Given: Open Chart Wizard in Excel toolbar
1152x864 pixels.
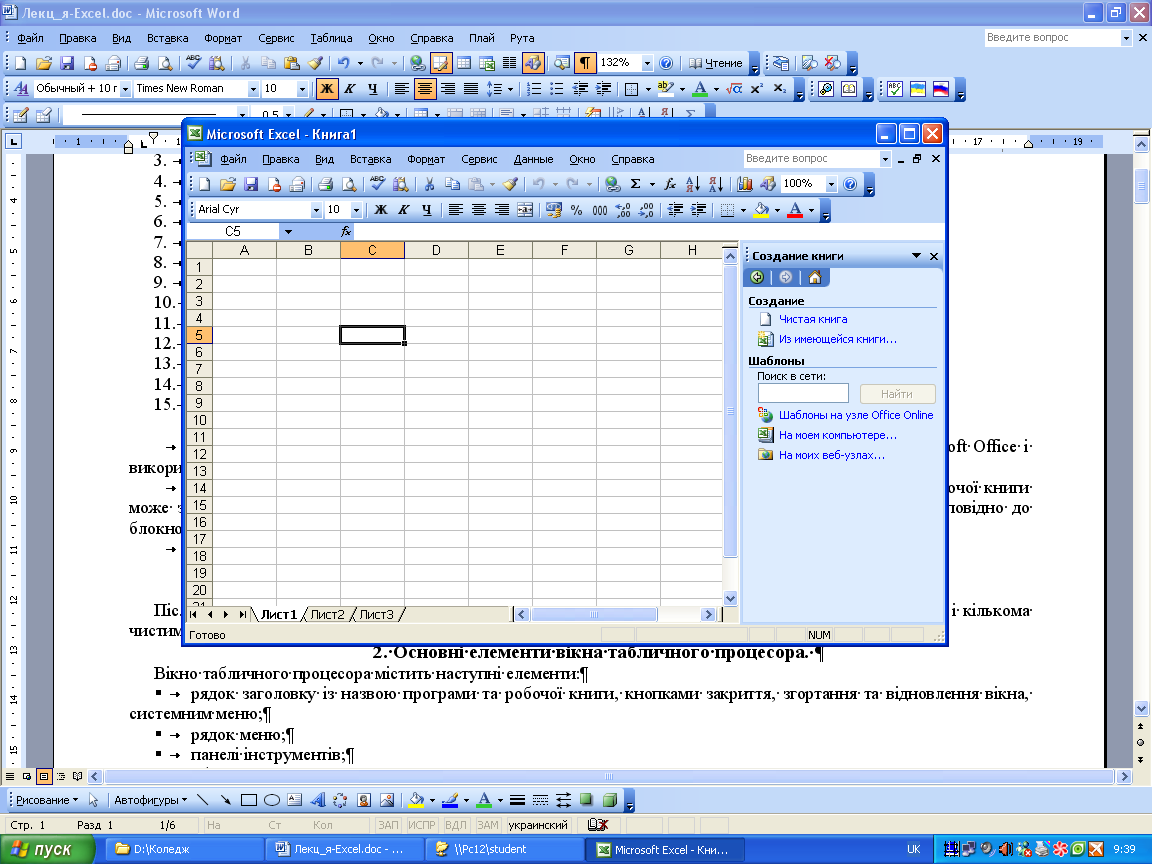Looking at the screenshot, I should tap(744, 184).
